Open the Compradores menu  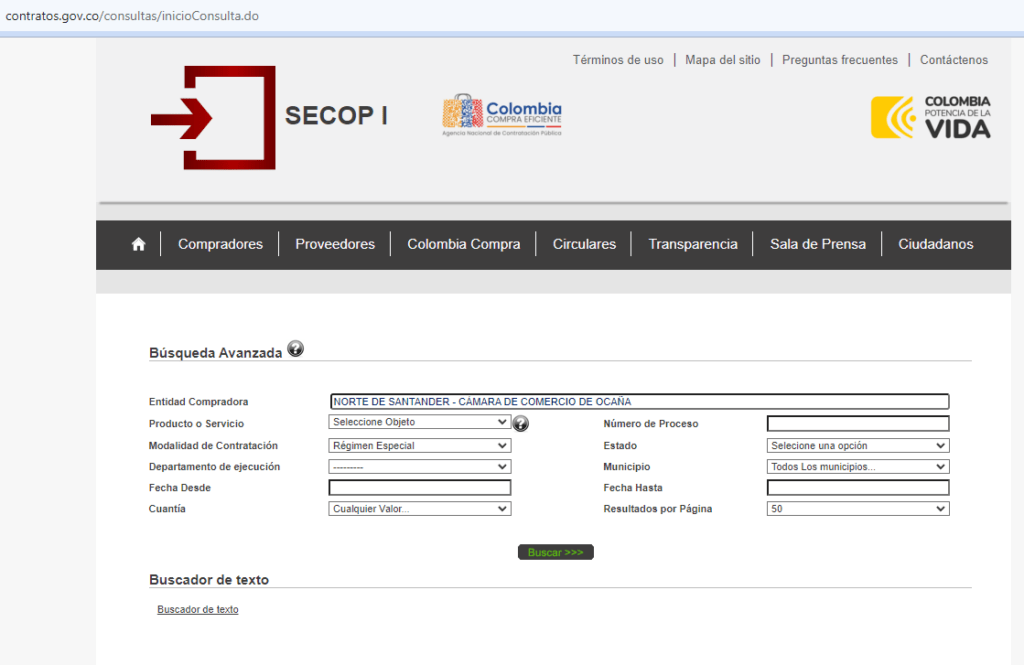point(220,244)
